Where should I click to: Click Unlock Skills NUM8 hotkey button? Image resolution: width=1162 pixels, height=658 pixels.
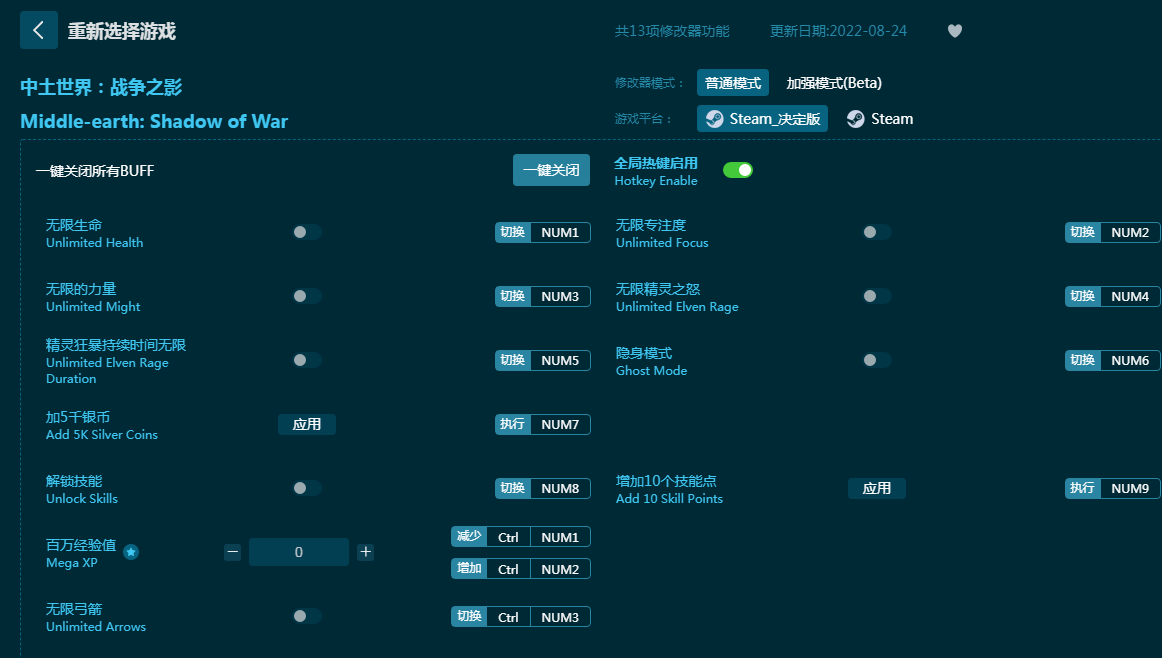(543, 488)
